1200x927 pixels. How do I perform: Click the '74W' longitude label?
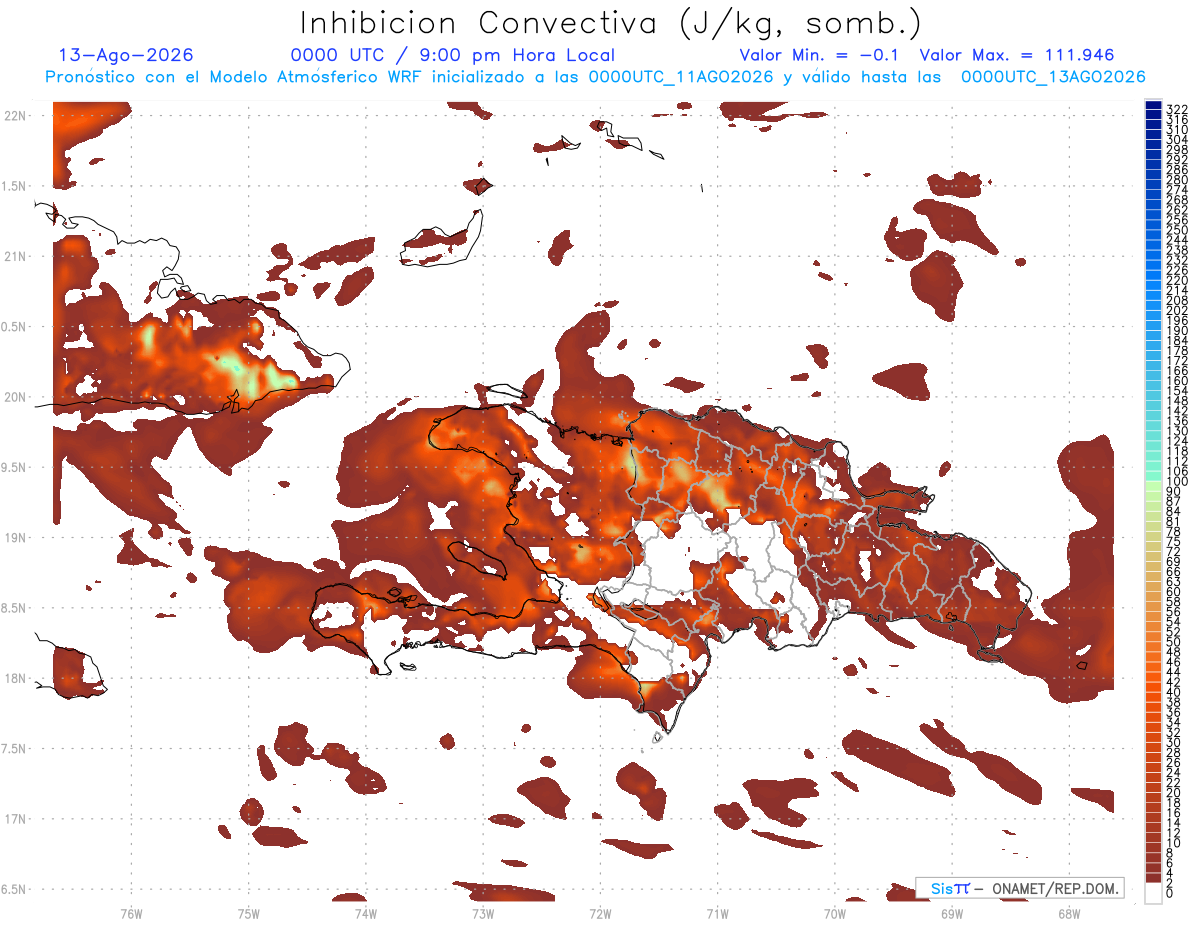365,913
